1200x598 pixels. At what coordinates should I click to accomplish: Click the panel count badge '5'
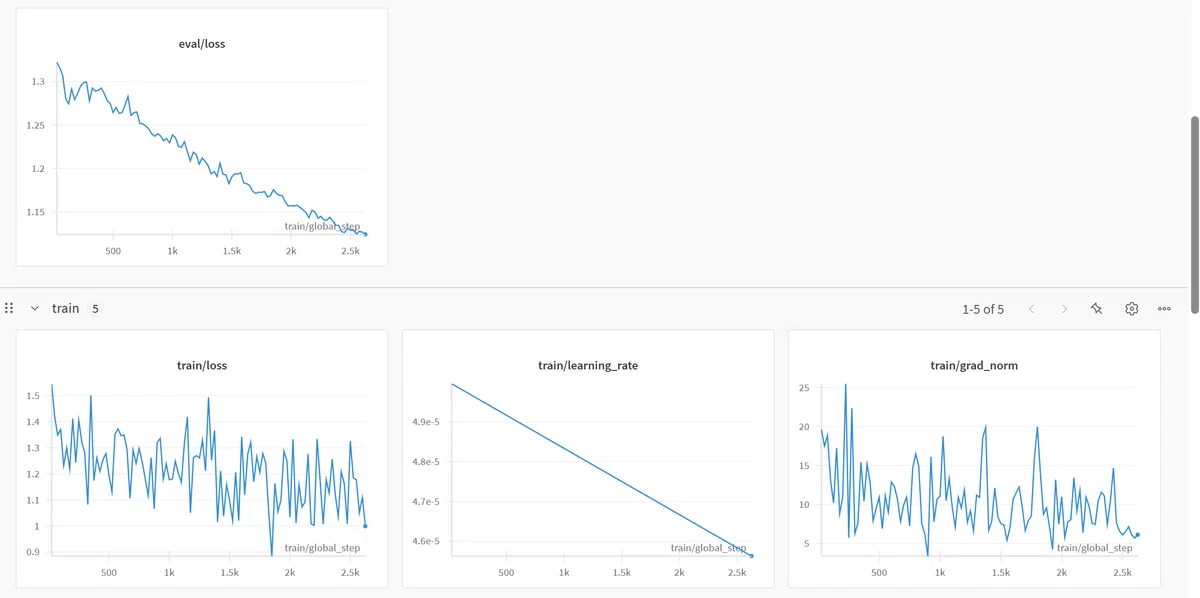[x=95, y=309]
